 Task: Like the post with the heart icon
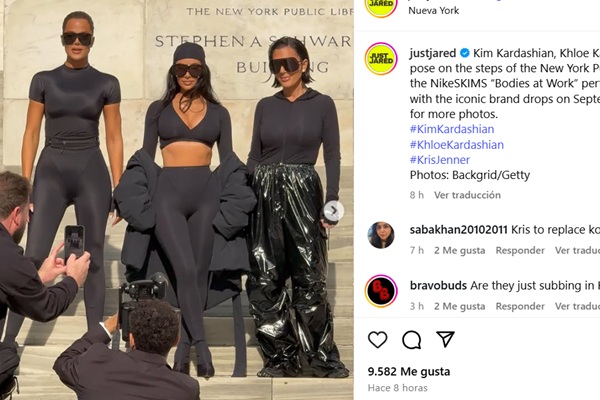(x=377, y=339)
